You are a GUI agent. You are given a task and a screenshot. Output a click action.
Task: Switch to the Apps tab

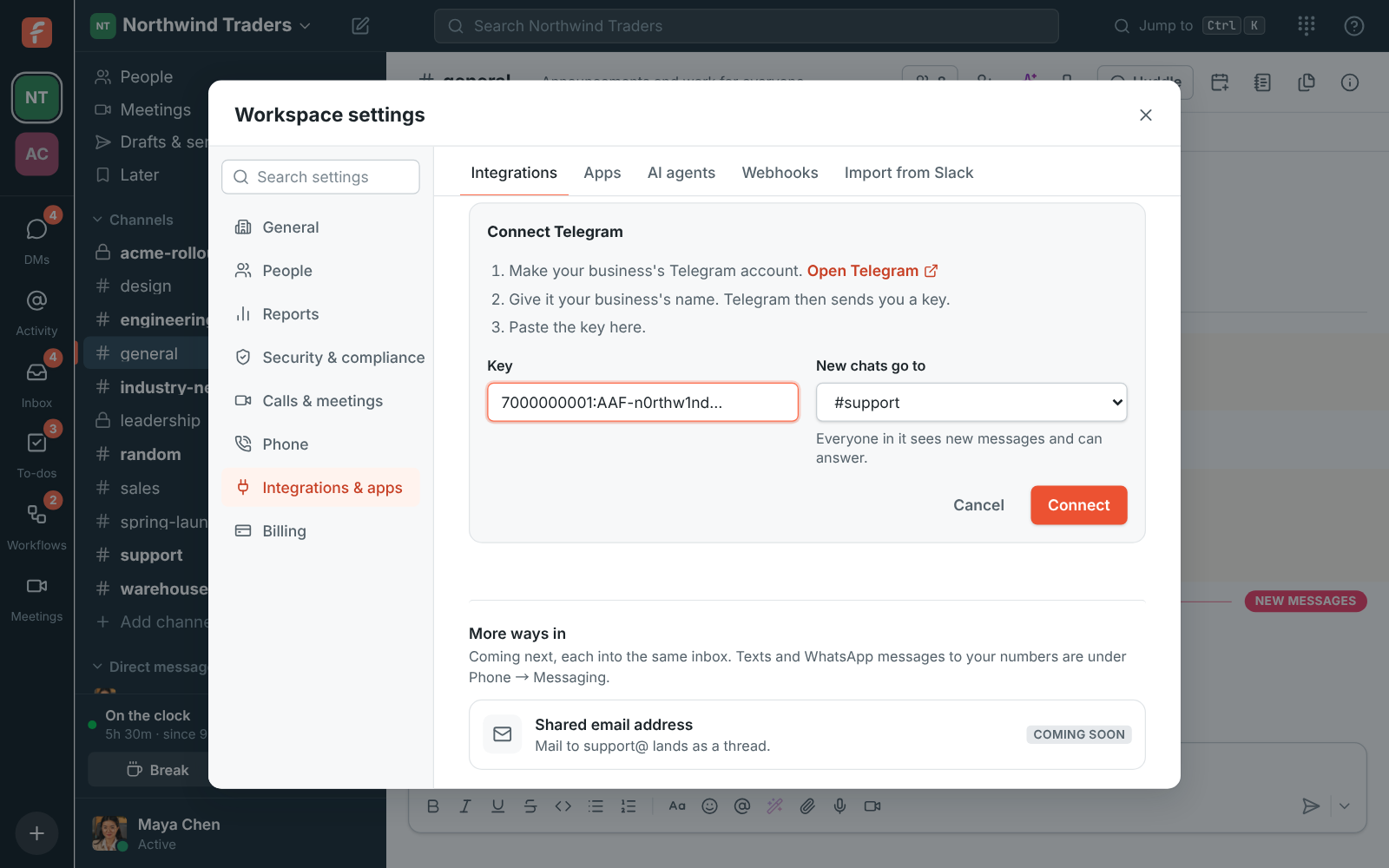602,173
